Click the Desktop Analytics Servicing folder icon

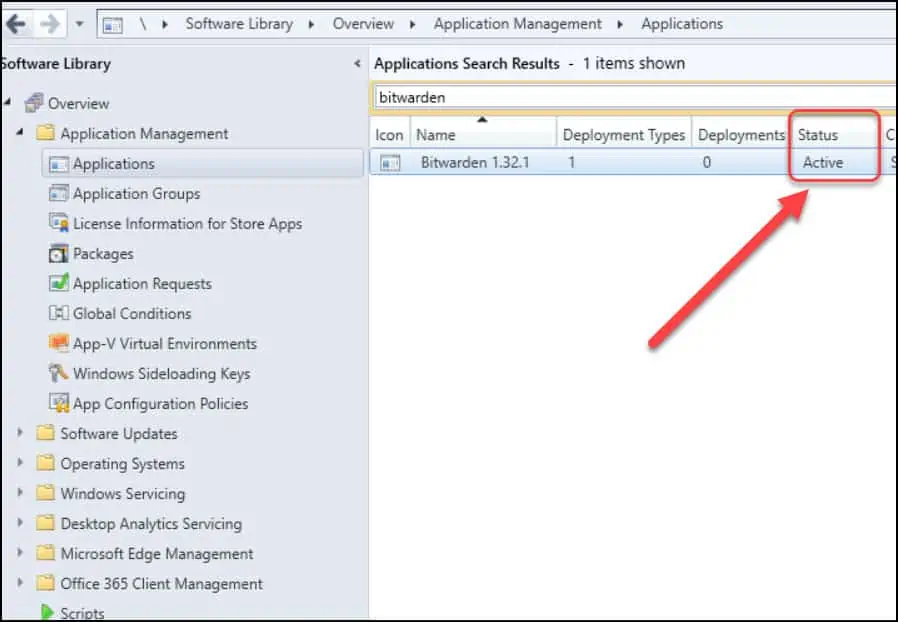(45, 522)
